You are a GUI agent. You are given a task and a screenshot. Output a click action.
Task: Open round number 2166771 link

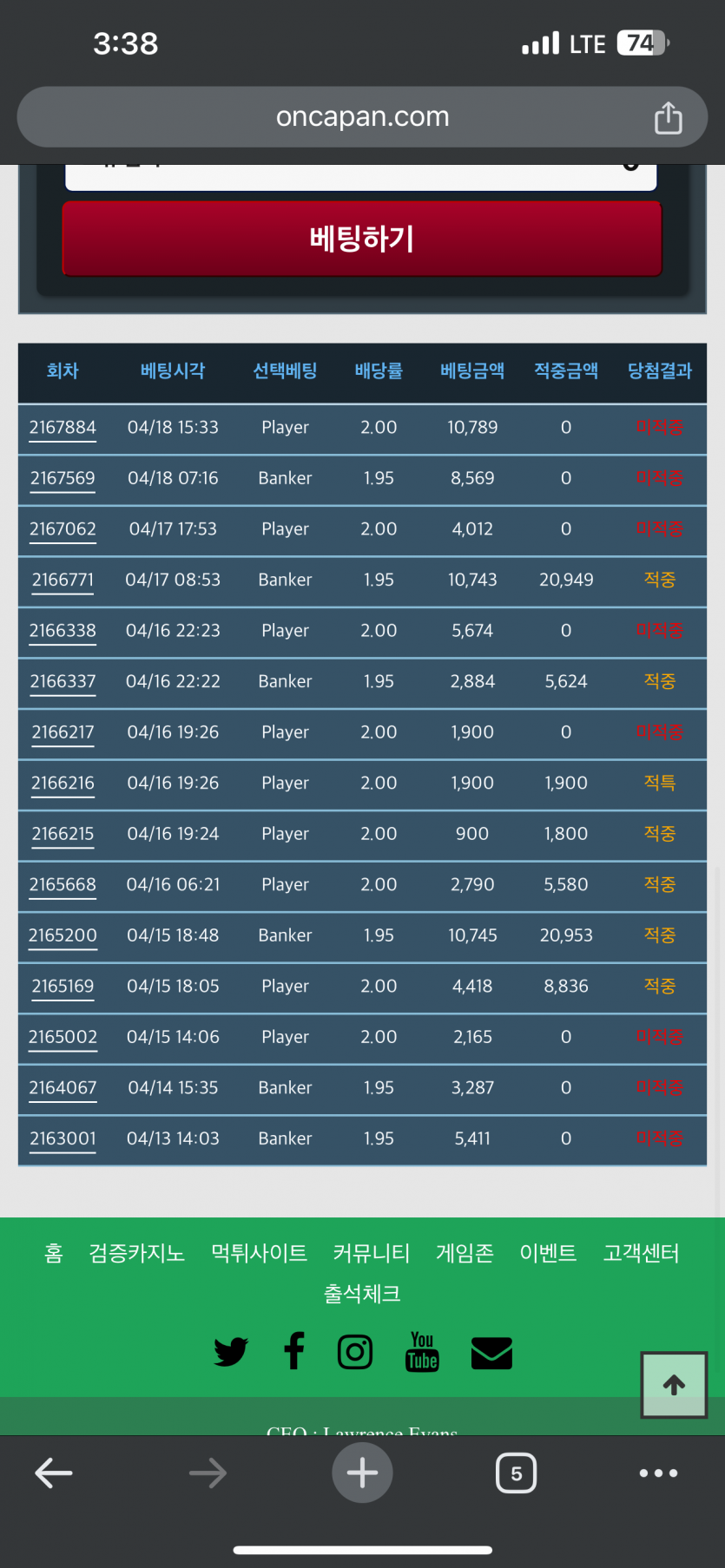[x=63, y=581]
